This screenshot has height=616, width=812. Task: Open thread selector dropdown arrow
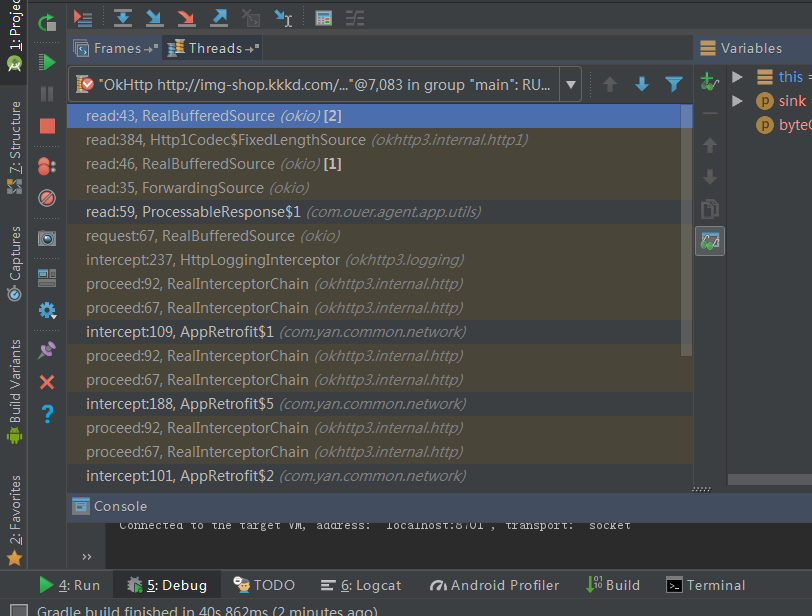pyautogui.click(x=571, y=84)
